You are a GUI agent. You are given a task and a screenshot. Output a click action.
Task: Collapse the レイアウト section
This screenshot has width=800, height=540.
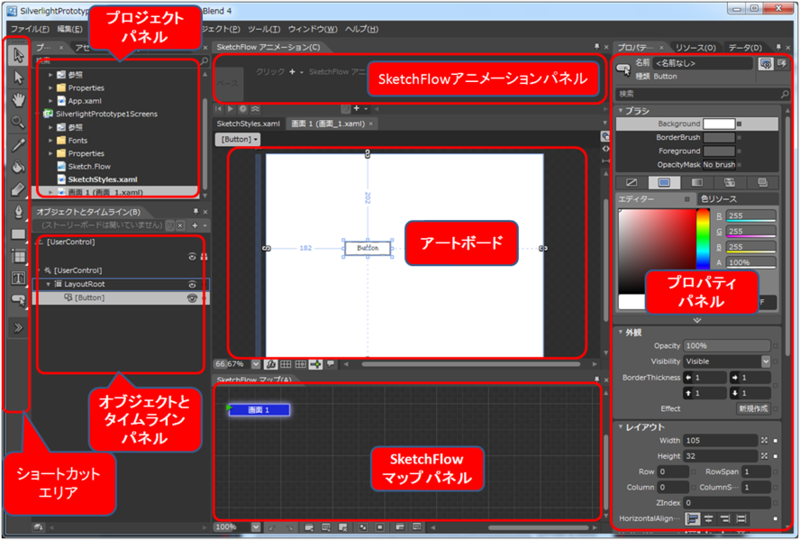(x=621, y=427)
